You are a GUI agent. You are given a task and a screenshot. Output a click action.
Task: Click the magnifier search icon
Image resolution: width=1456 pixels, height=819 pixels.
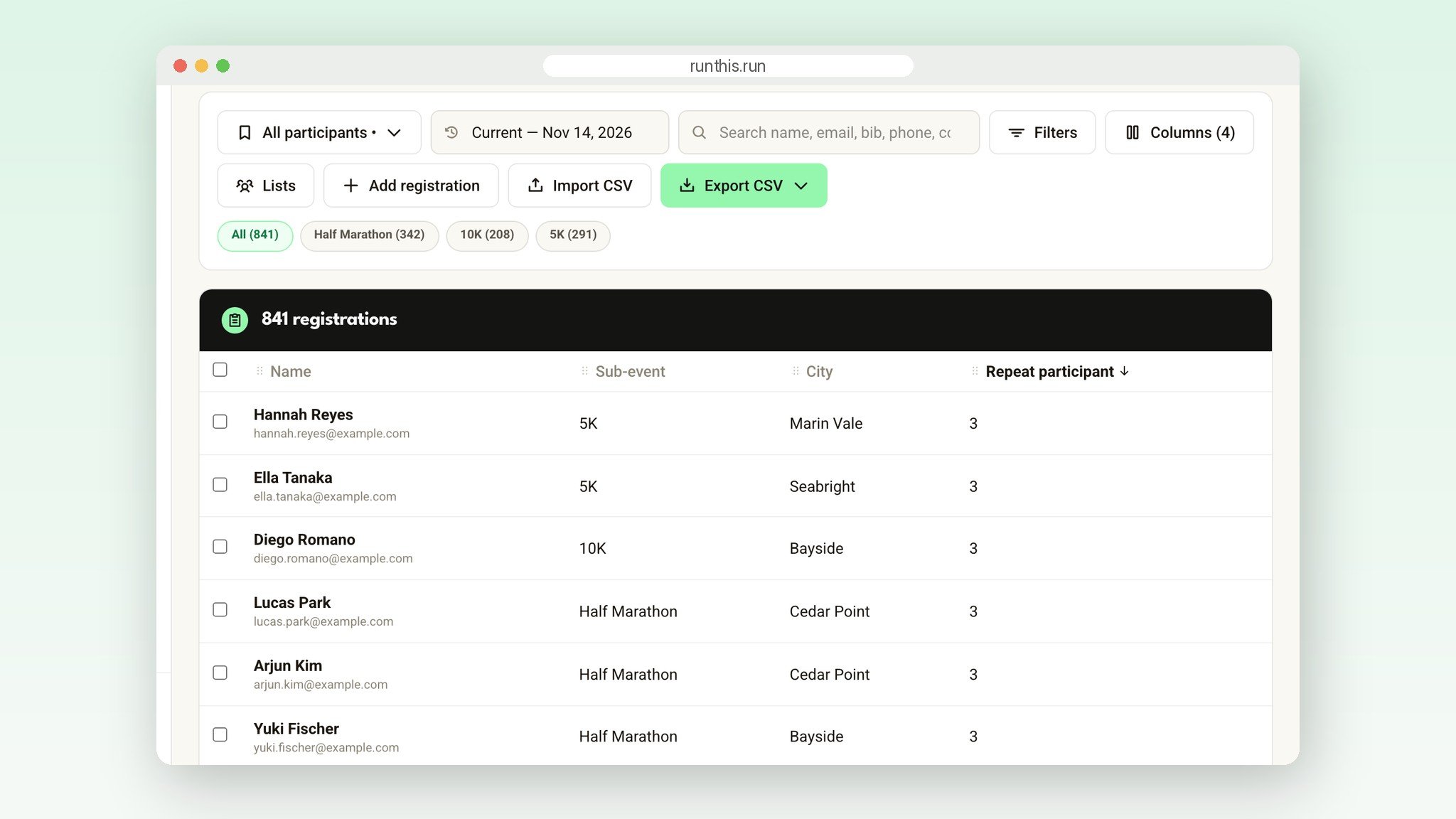coord(700,133)
